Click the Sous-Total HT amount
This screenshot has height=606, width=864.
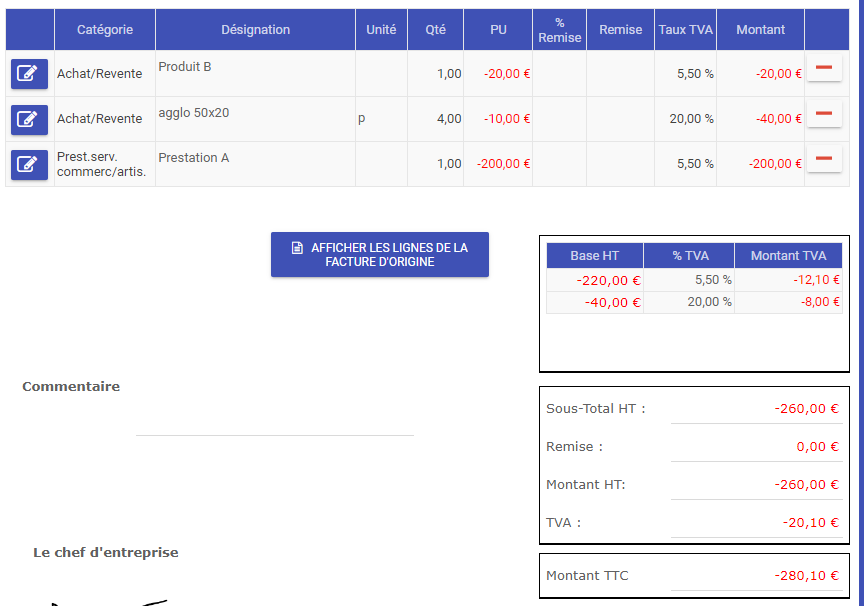tap(806, 408)
